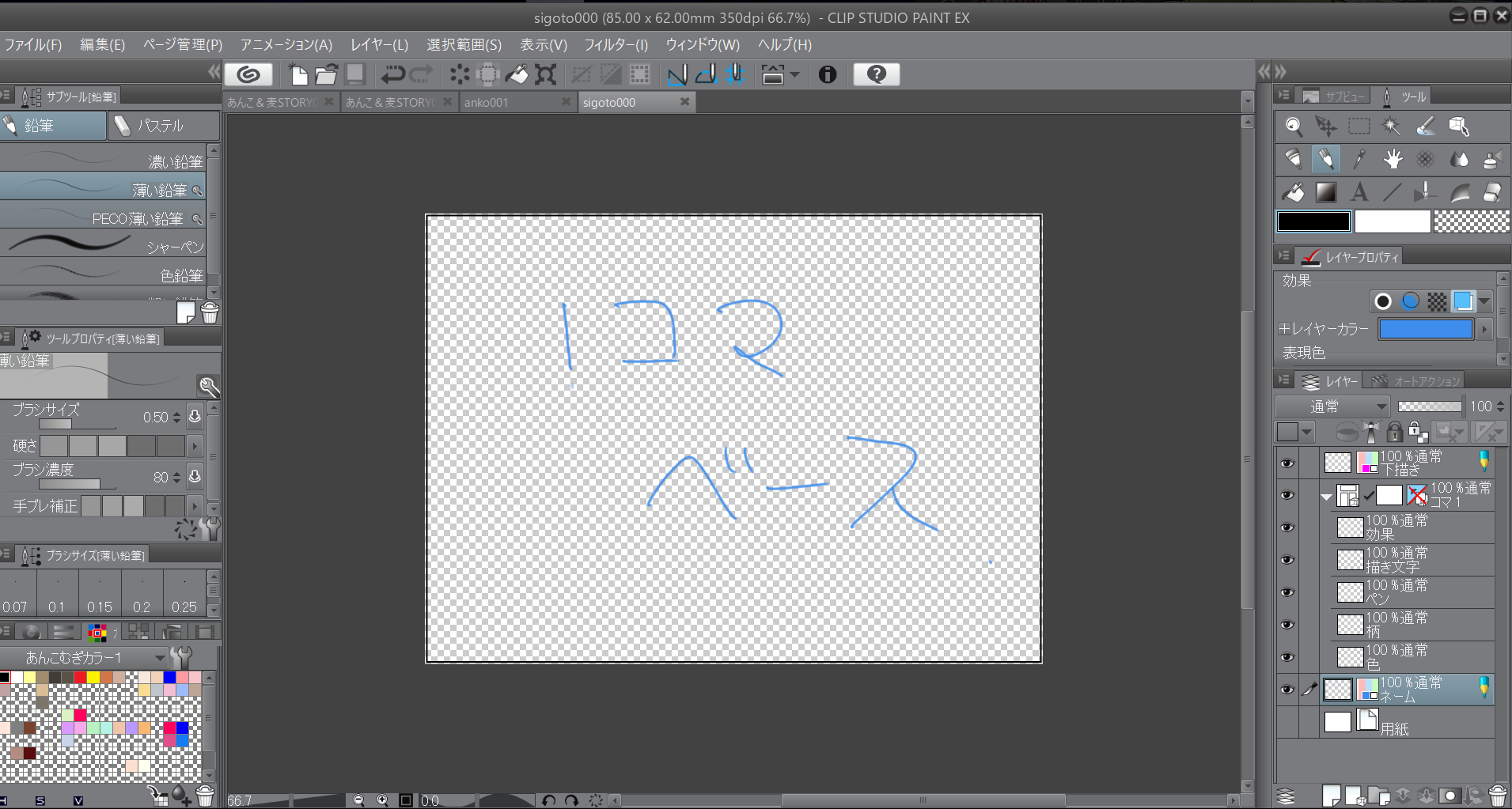The height and width of the screenshot is (809, 1512).
Task: Select the Blend droplets tool
Action: pyautogui.click(x=1458, y=160)
